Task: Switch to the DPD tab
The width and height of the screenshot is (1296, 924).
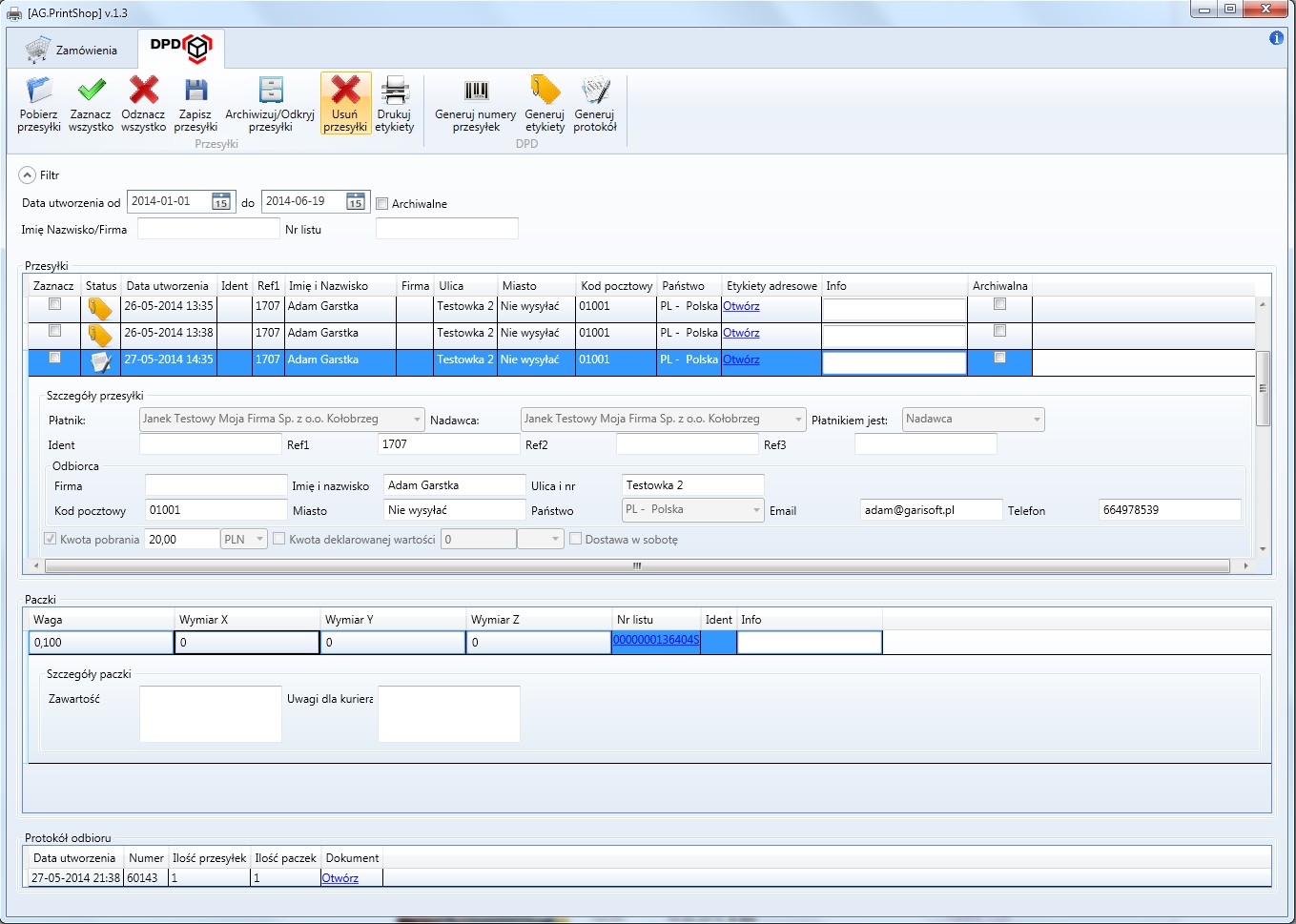Action: coord(181,48)
